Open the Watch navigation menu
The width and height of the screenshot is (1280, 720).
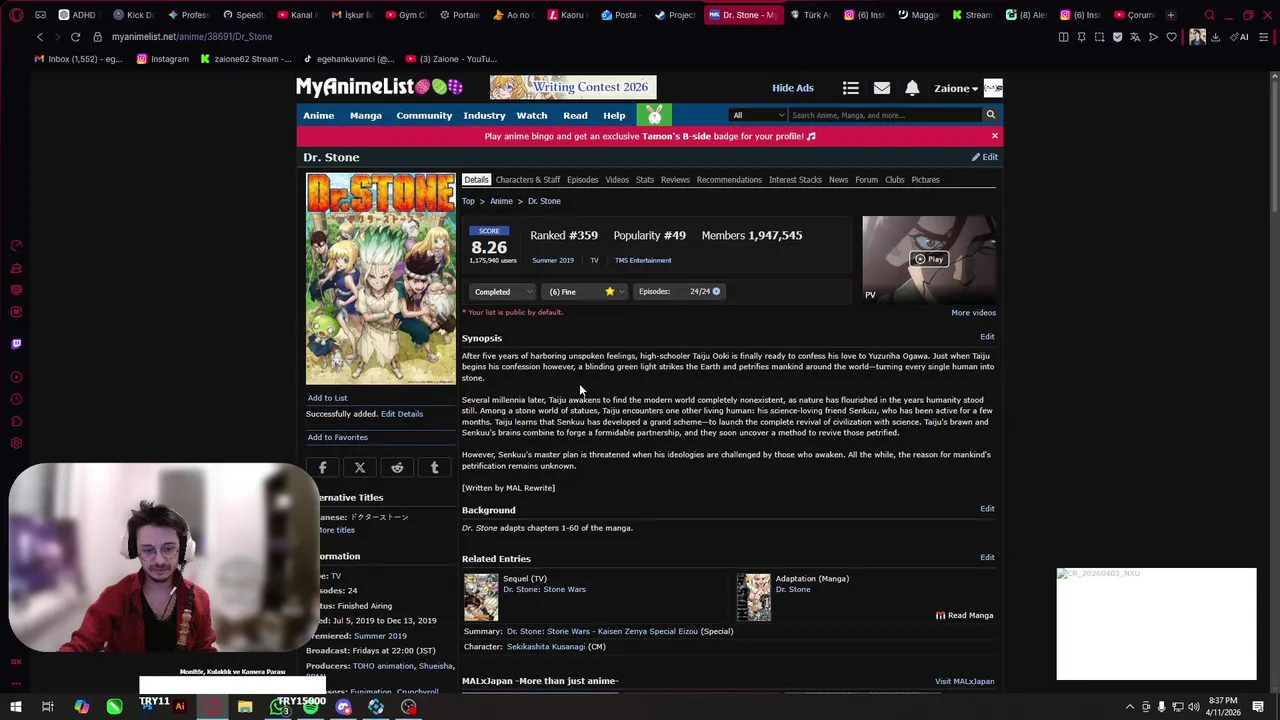point(532,115)
